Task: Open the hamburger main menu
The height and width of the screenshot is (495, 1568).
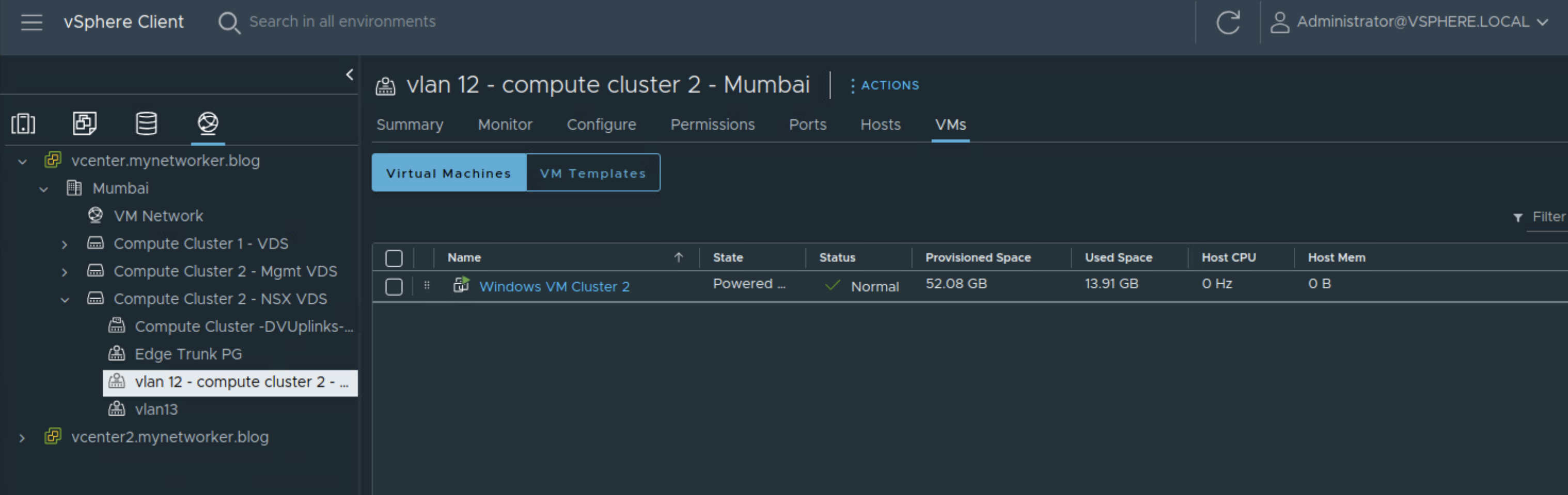Action: pyautogui.click(x=31, y=22)
